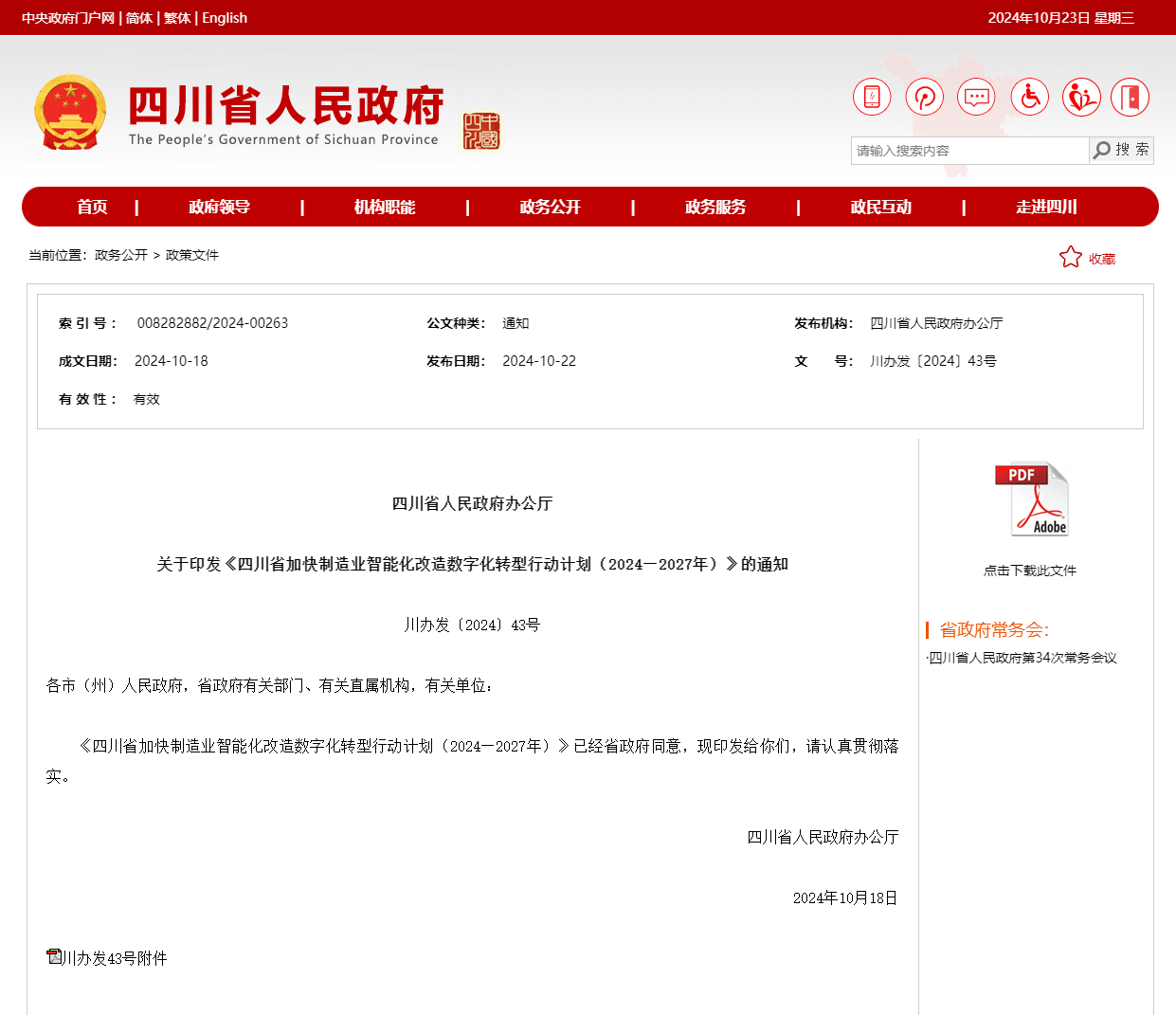
Task: Enable the wheelchair accessibility mode icon
Action: (1029, 98)
